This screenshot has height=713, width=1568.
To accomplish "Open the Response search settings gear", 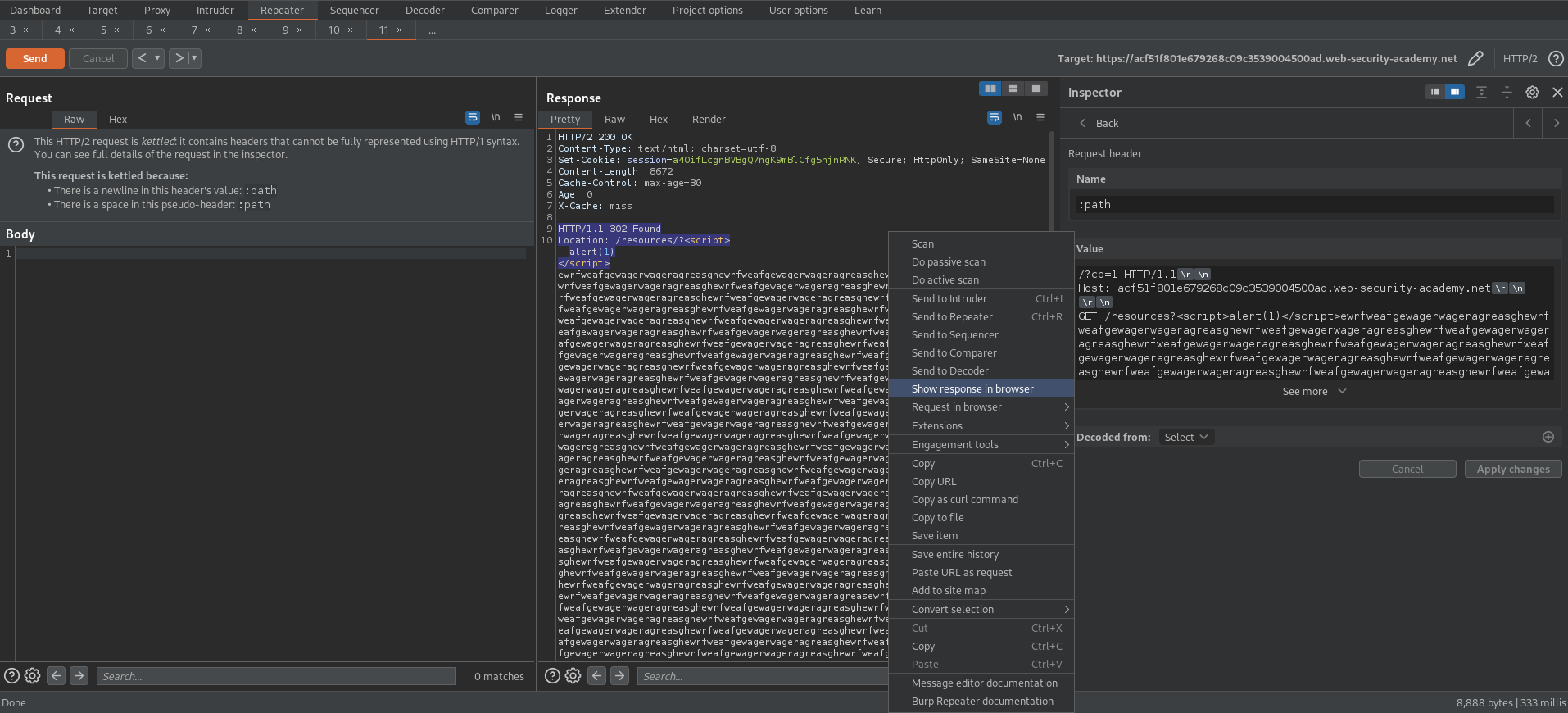I will click(573, 676).
